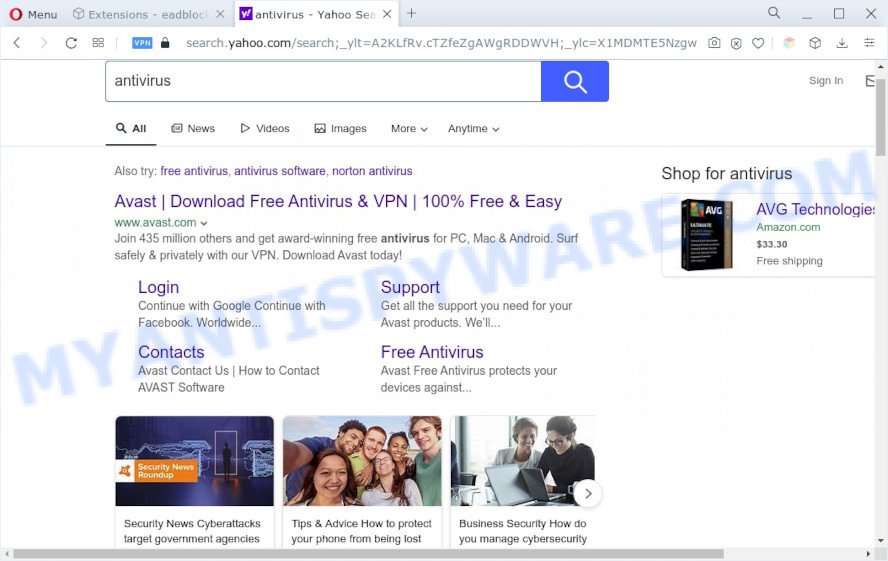Click the carousel next arrow

click(x=588, y=494)
